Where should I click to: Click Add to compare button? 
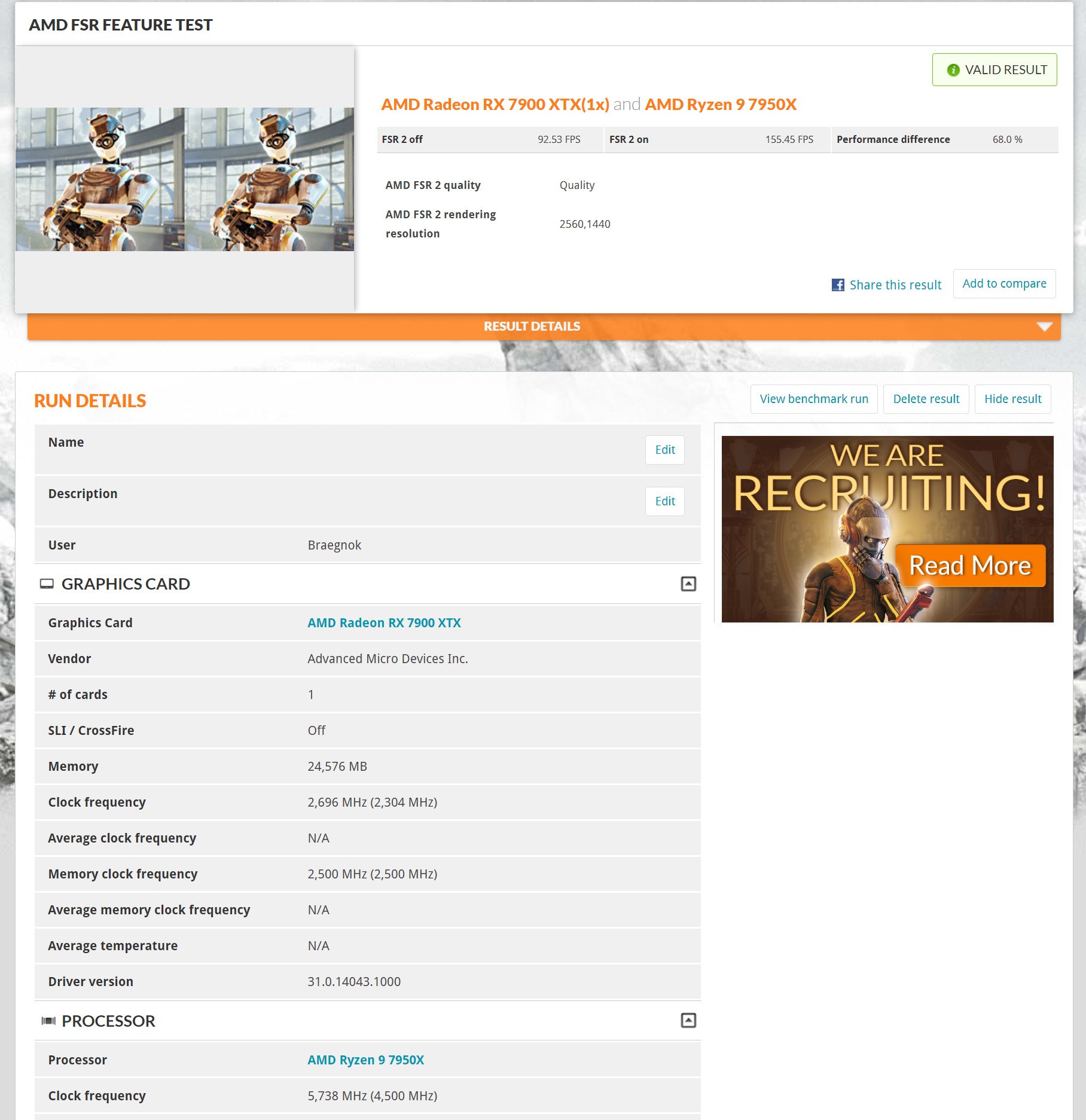coord(1004,283)
